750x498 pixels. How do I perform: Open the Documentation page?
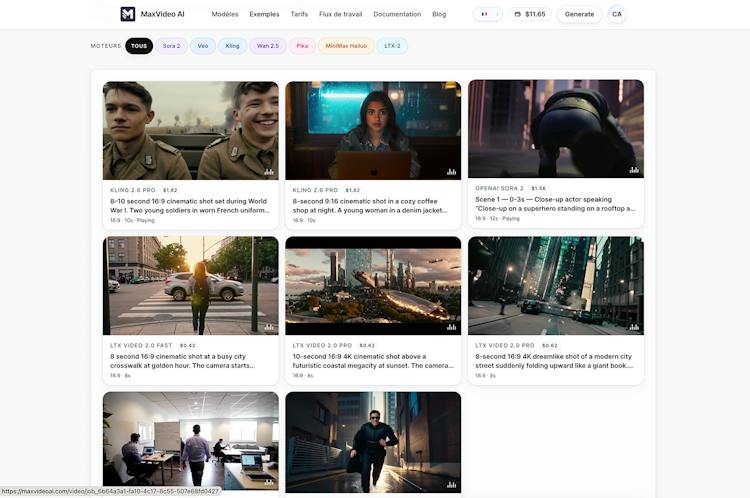397,14
